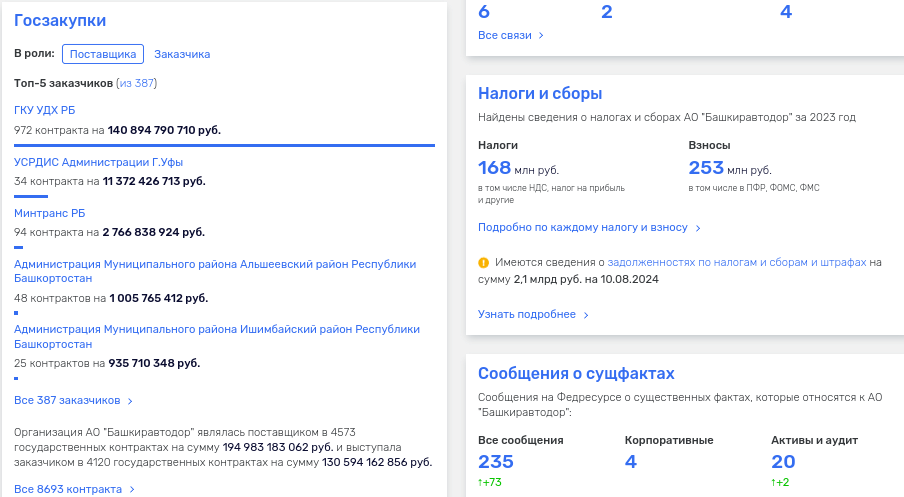Click the Корпоративные label
Screen dimensions: 904x497
[669, 440]
